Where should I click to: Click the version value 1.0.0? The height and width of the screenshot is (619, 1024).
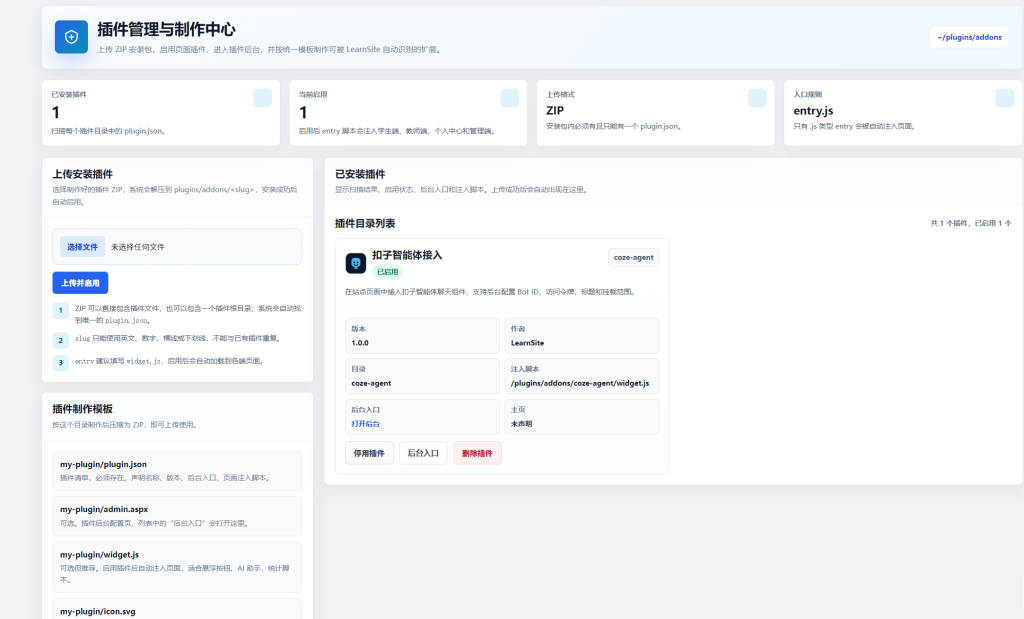(360, 343)
